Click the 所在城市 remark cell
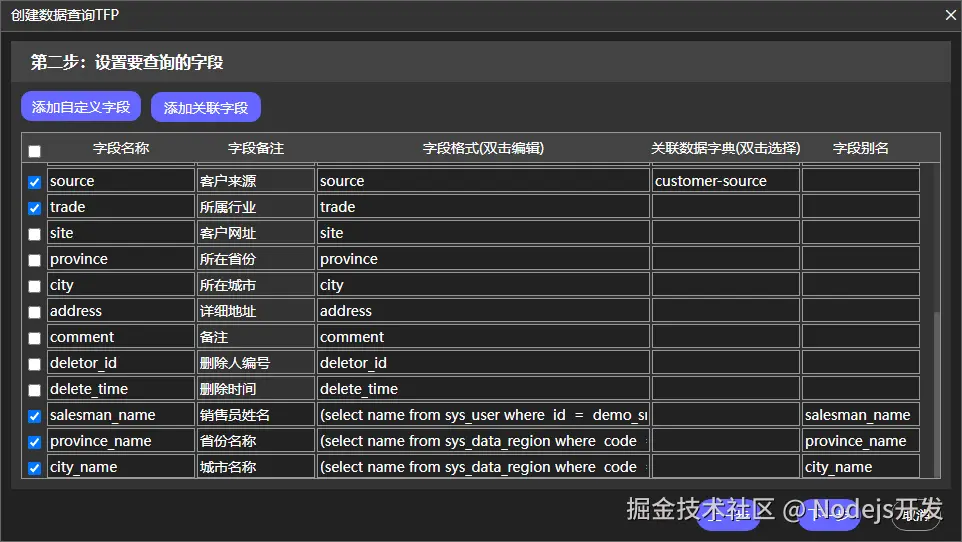962x542 pixels. pos(256,285)
